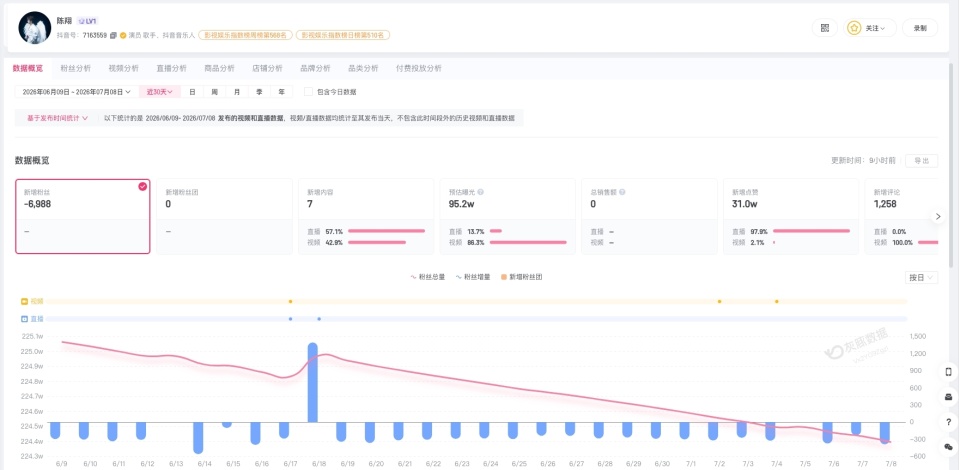Toggle the 粉丝总量 legend series
The height and width of the screenshot is (470, 960).
pos(427,277)
